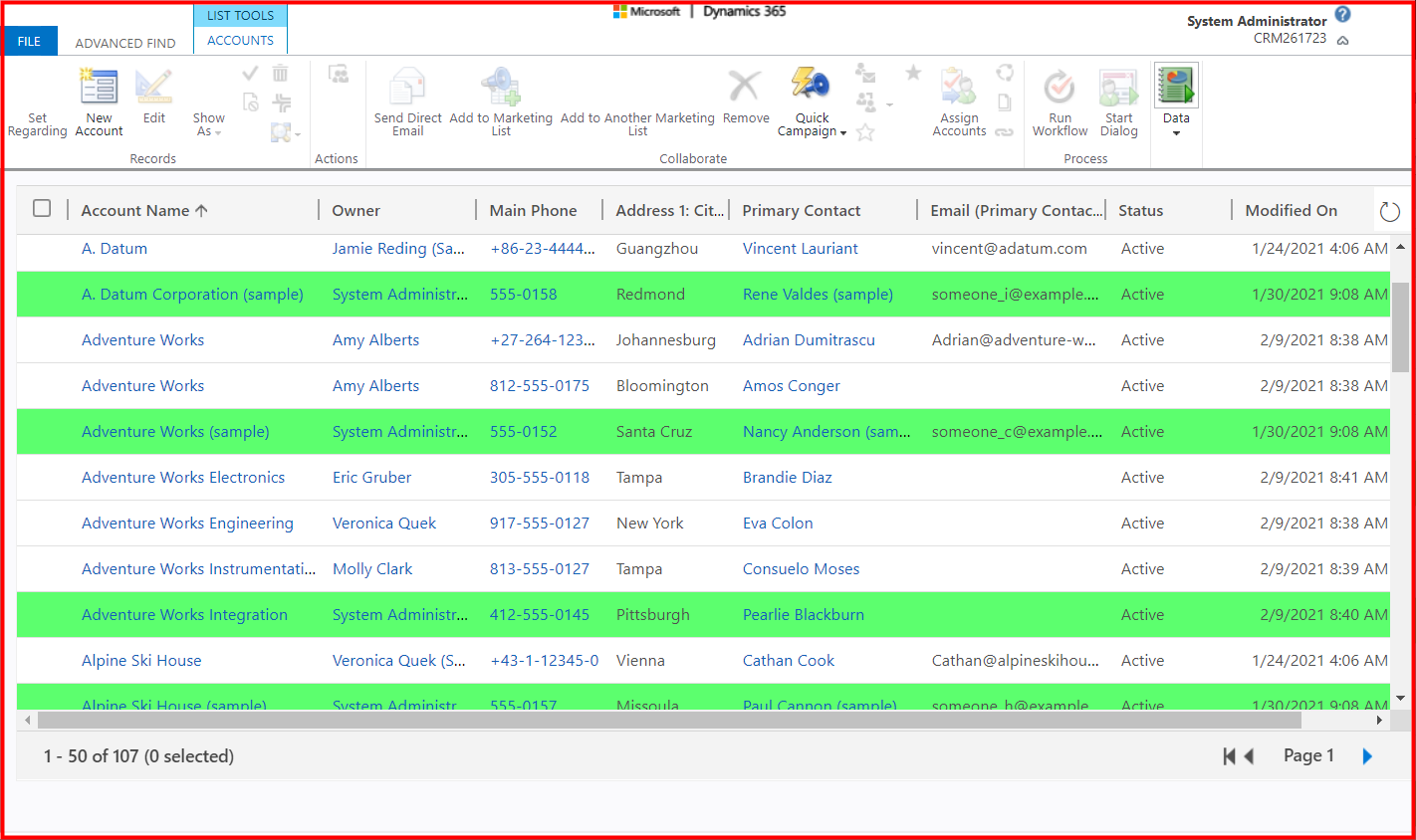
Task: Expand dropdown next to the people-sharing icon
Action: pyautogui.click(x=889, y=105)
